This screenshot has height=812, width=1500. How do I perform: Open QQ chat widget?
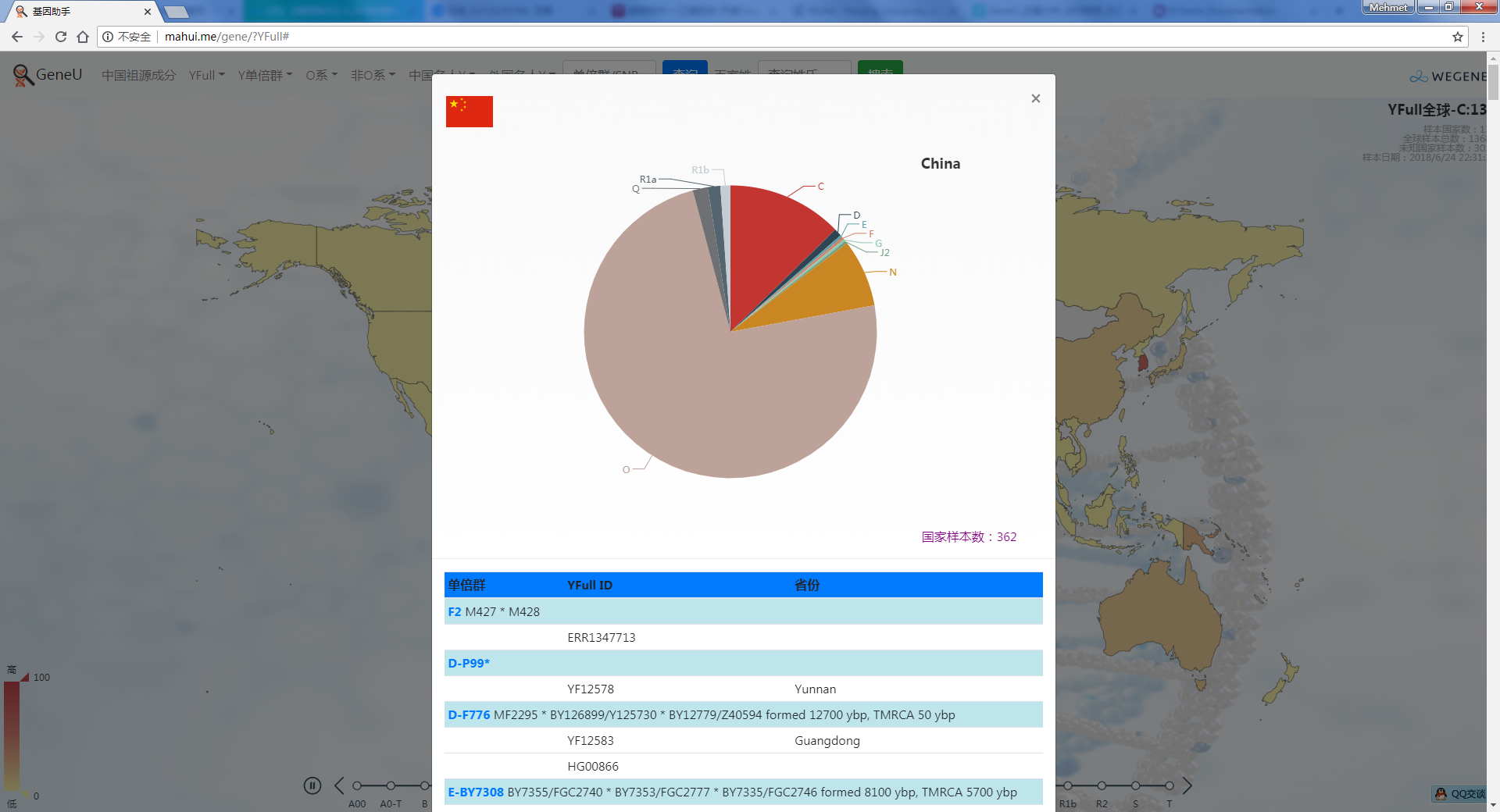click(x=1459, y=794)
